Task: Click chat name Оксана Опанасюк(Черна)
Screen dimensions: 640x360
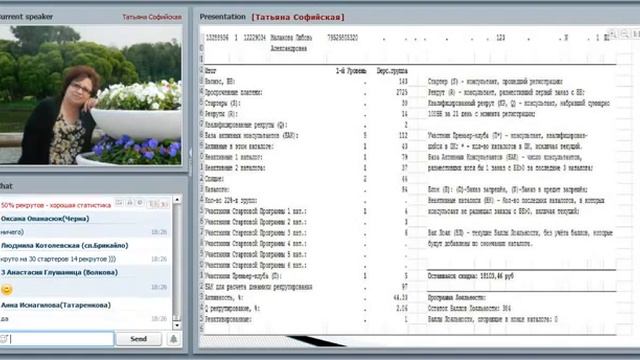Action: (x=45, y=219)
